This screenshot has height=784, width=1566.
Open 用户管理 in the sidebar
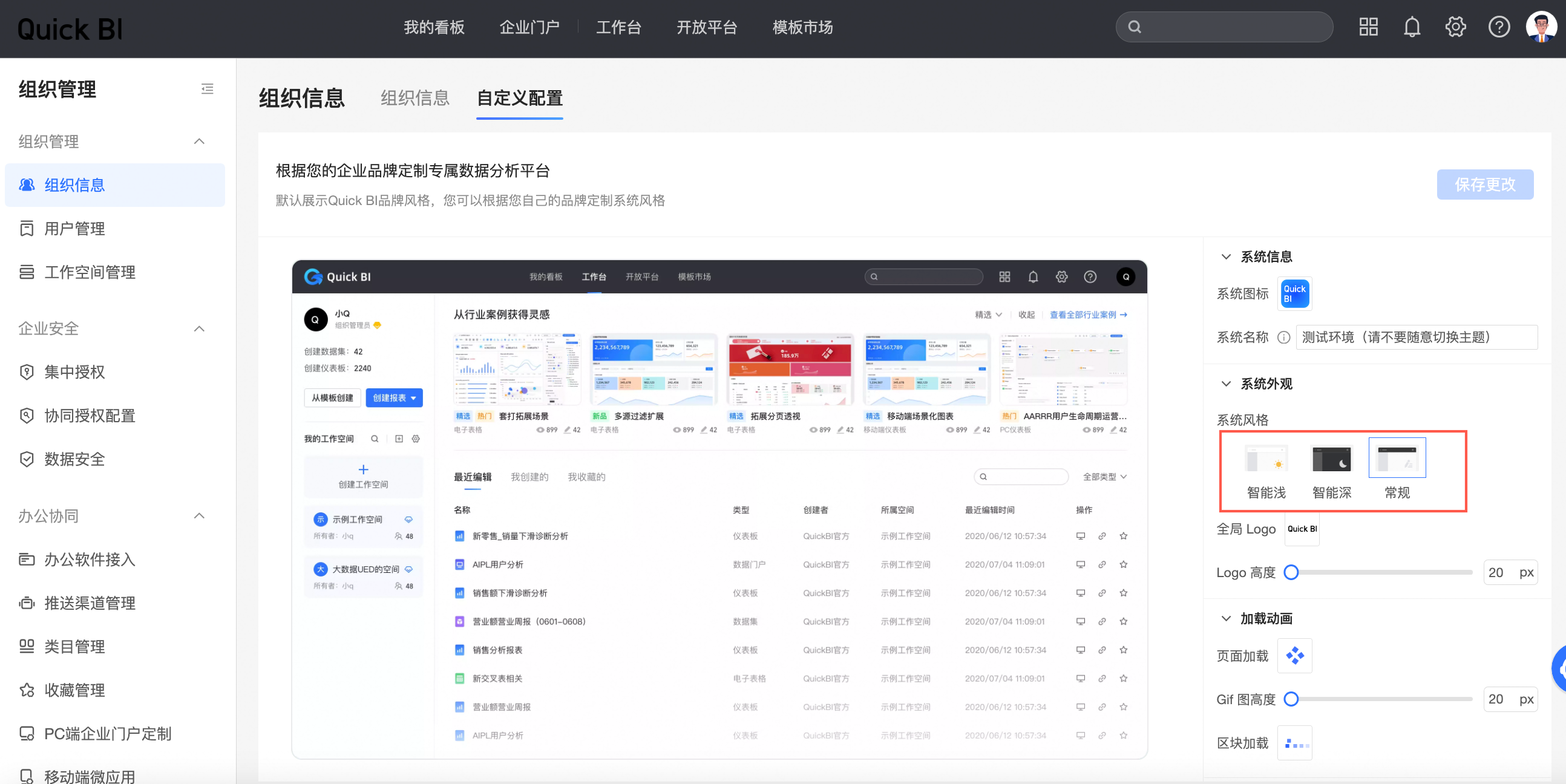click(74, 229)
